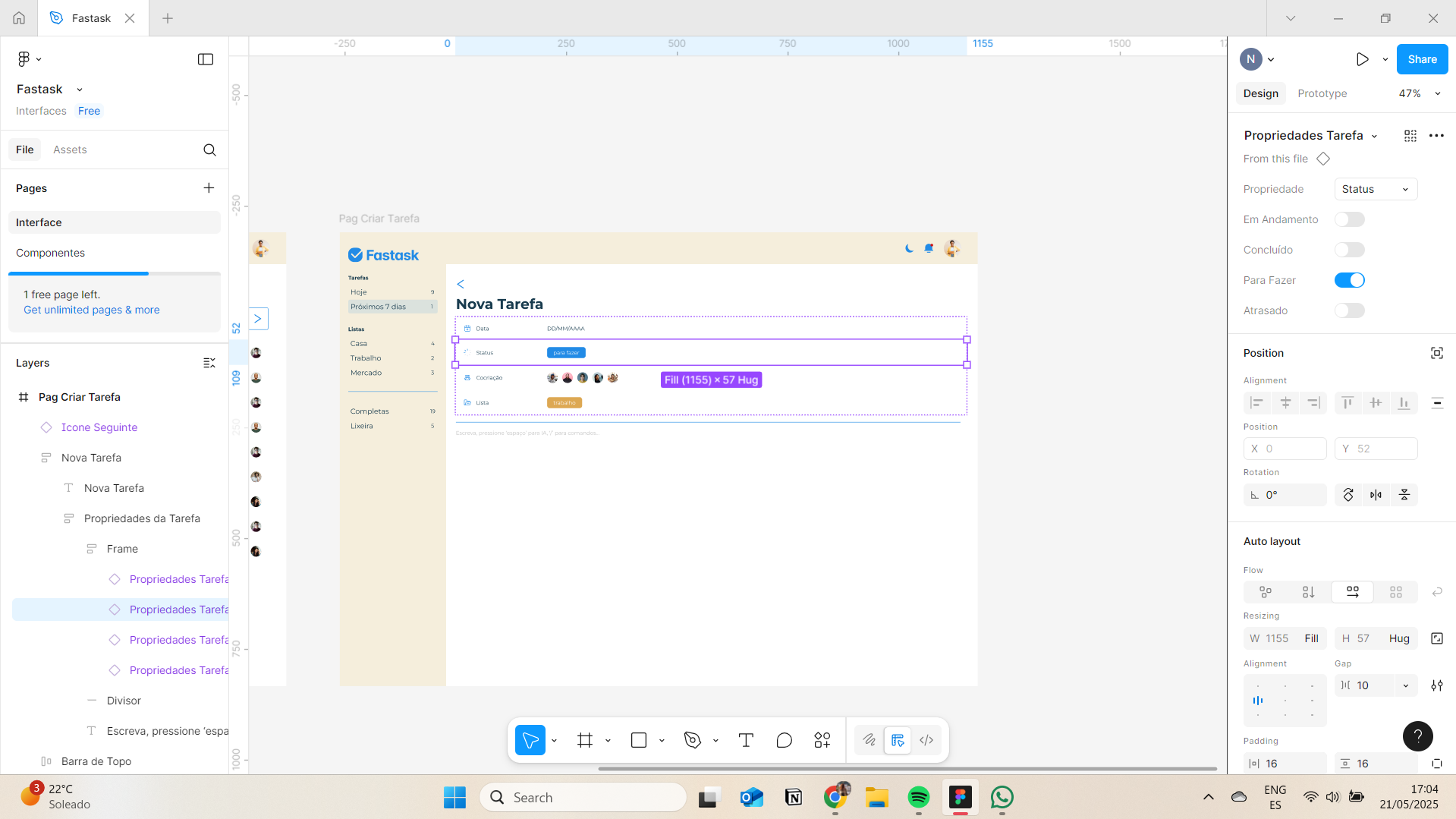Open the Frame tool options chevron
The image size is (1456, 819).
click(x=608, y=740)
